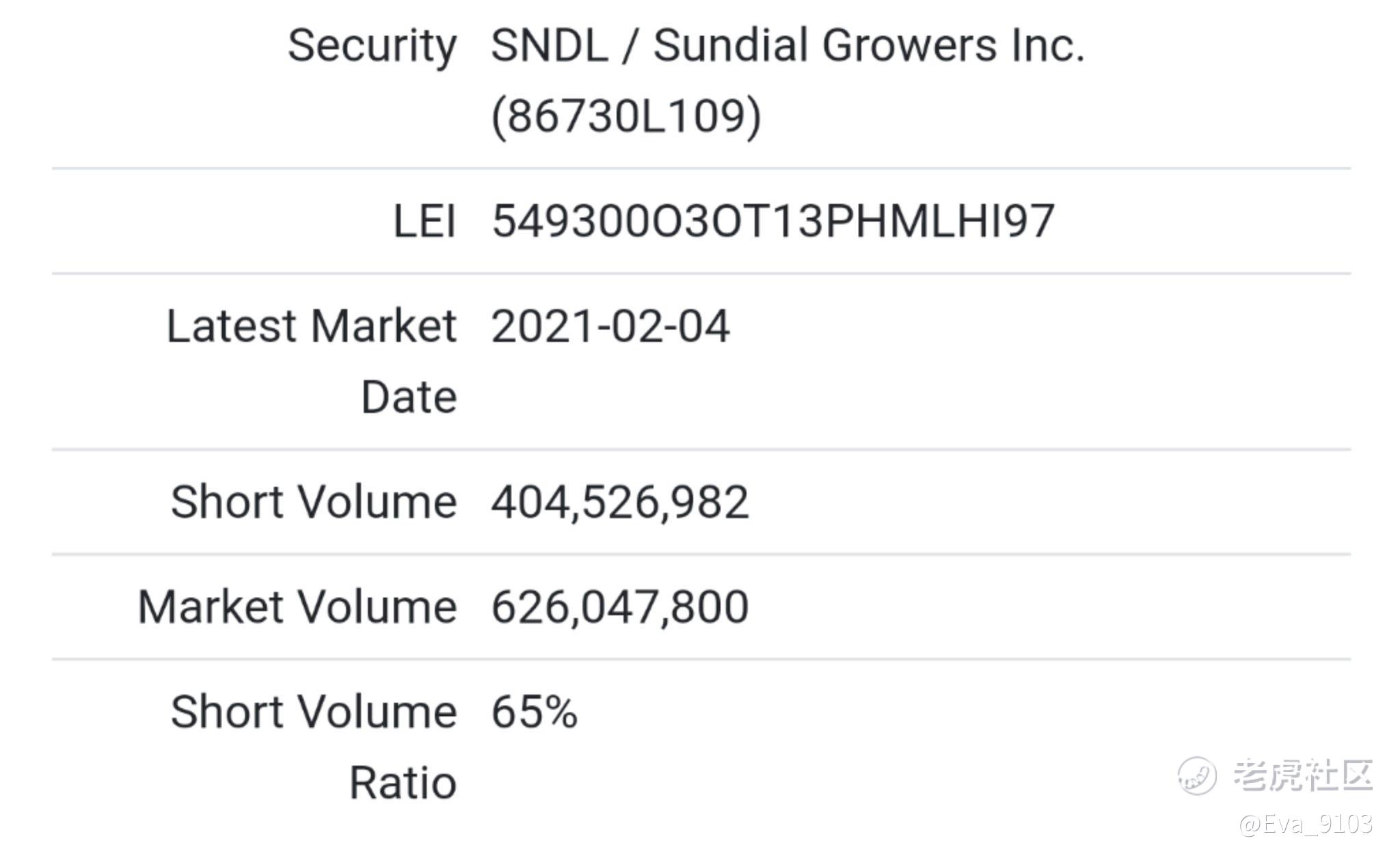This screenshot has height=856, width=1400.
Task: Select the market volume figure 626,047,800
Action: [620, 607]
